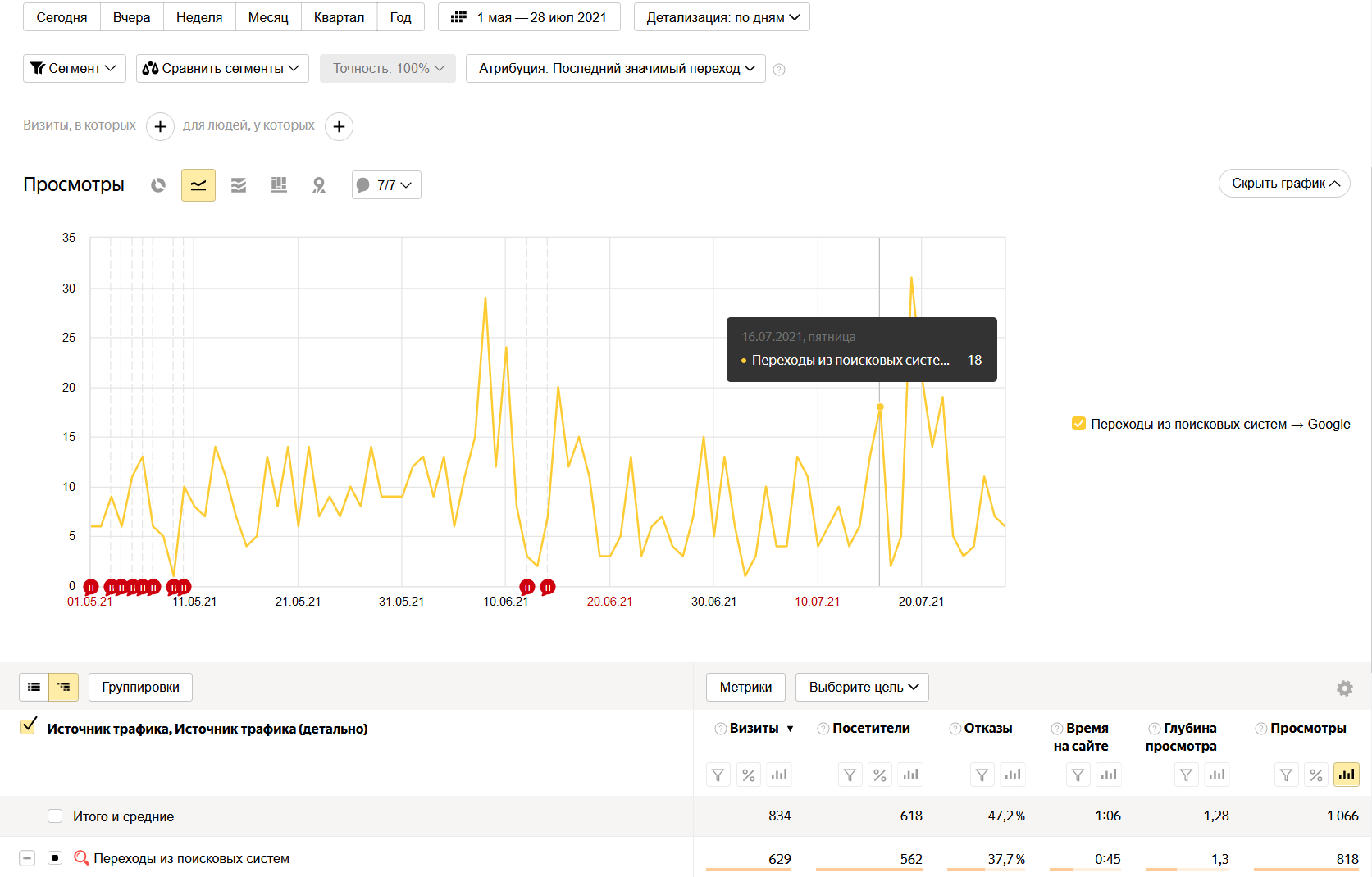This screenshot has width=1372, height=877.
Task: Collapse the Переходы из поисковых систем row
Action: pos(27,858)
